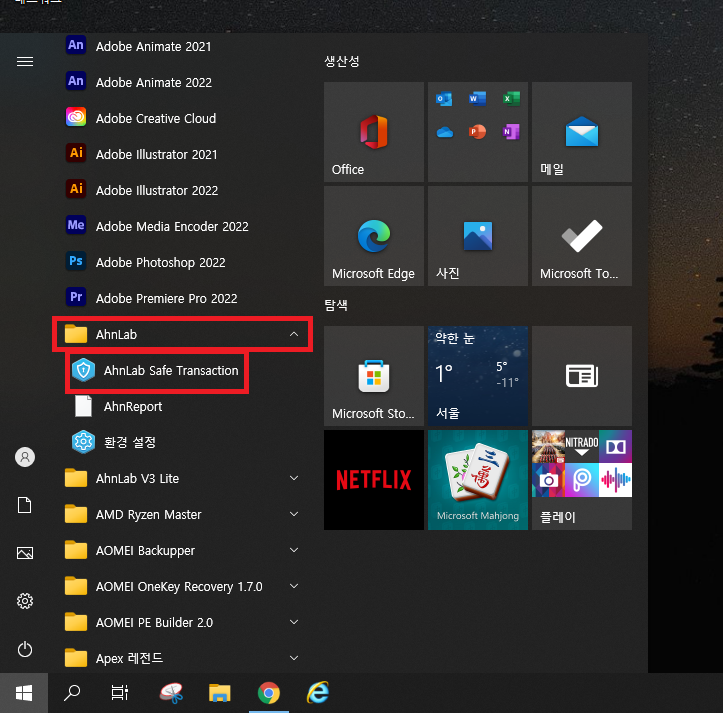Open the Snipping tool on taskbar
Screen dimensions: 723x713
coord(171,693)
